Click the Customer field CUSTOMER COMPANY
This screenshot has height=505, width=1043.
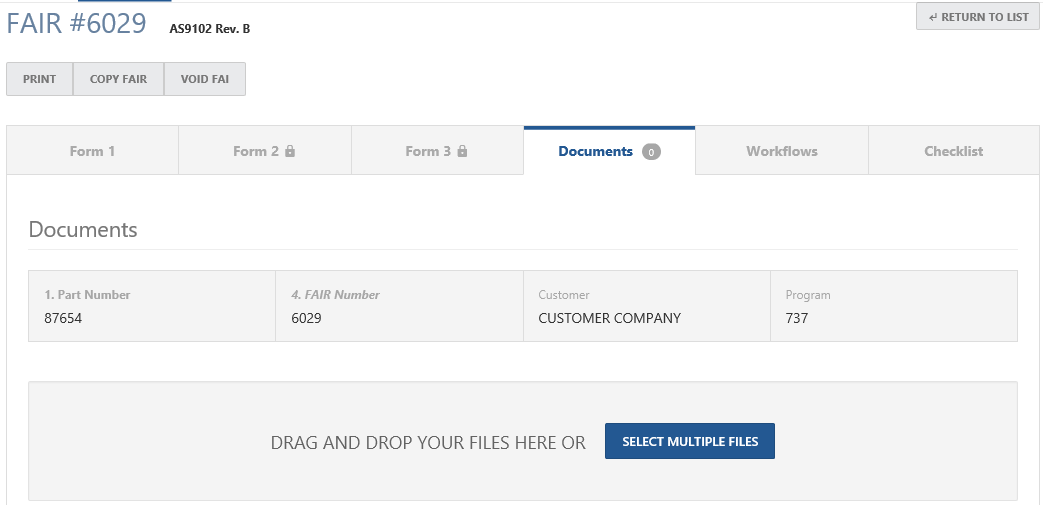click(x=647, y=306)
